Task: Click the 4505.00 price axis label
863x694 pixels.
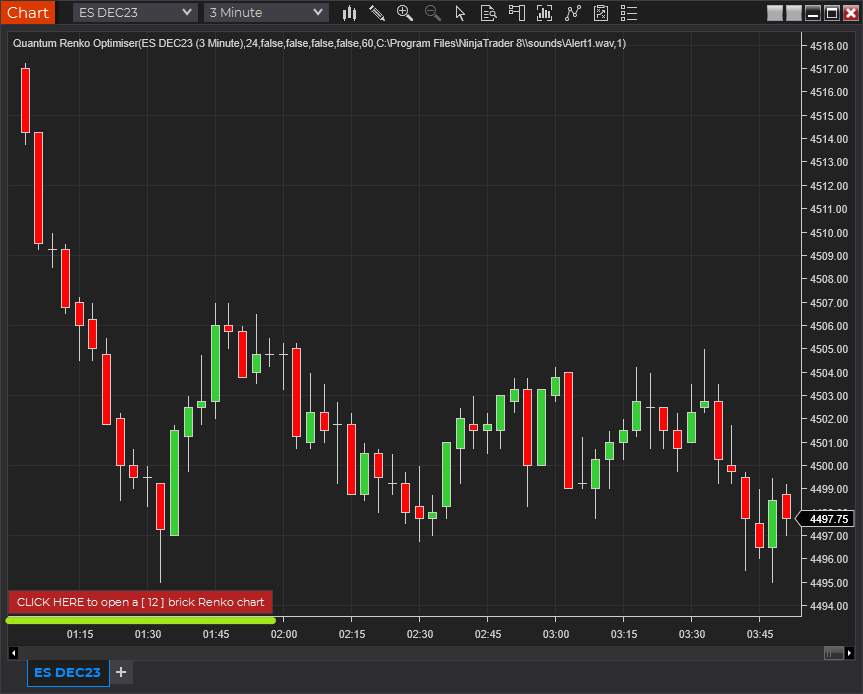Action: 829,349
